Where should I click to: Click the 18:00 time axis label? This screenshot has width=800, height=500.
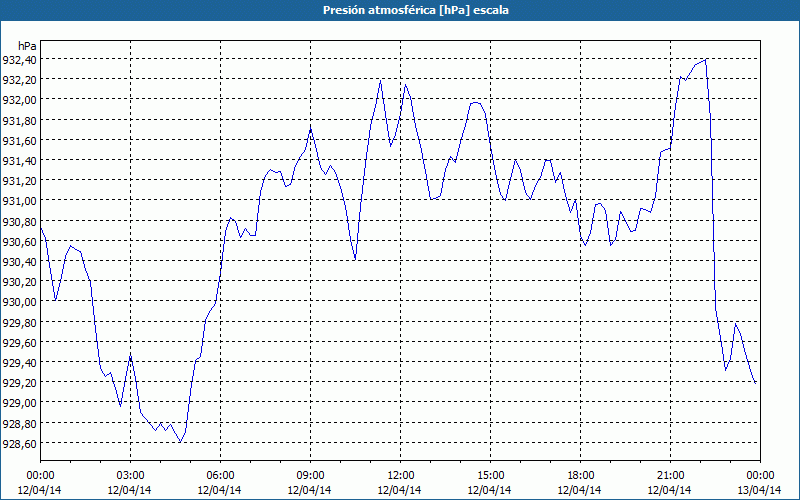tap(581, 476)
